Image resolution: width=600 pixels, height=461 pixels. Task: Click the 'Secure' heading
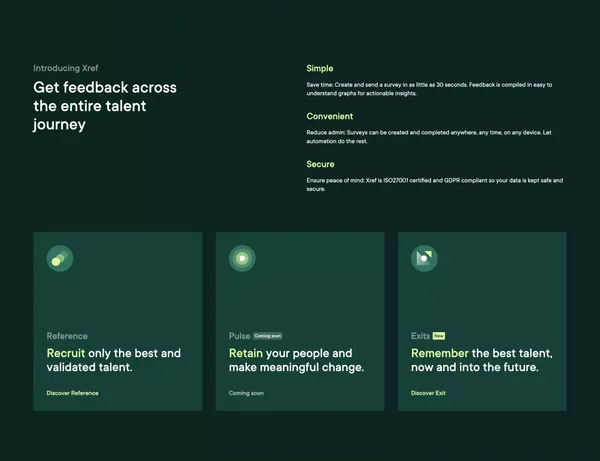320,164
